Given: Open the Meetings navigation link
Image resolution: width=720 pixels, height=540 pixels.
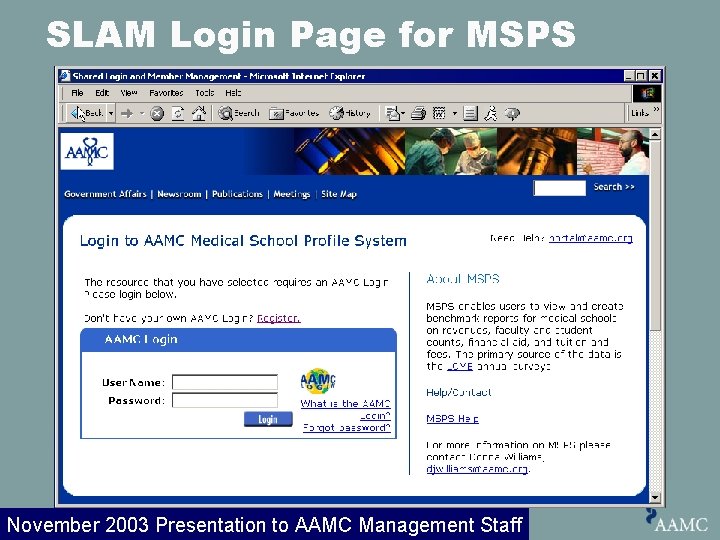Looking at the screenshot, I should (x=292, y=194).
